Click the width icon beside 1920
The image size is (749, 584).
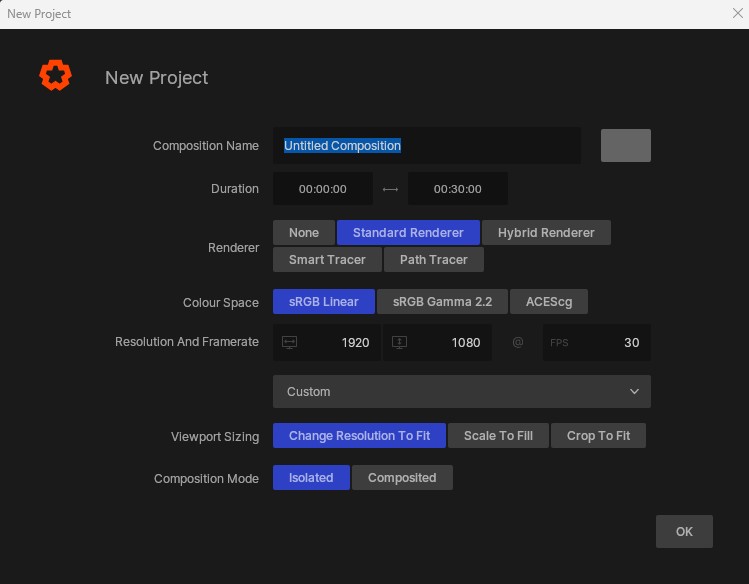[290, 342]
